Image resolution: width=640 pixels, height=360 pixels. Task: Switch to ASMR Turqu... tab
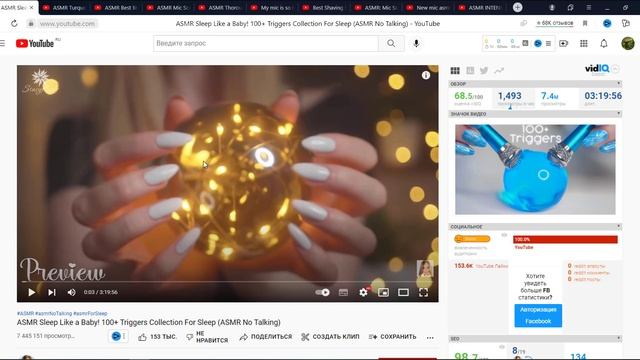point(63,7)
